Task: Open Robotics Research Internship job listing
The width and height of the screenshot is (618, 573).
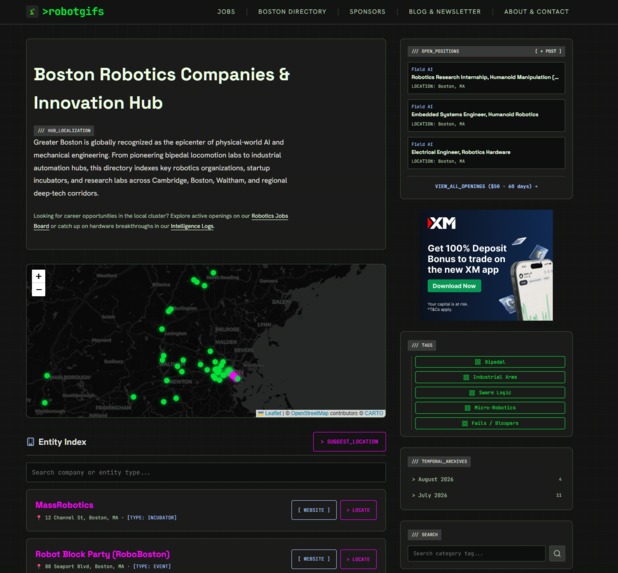Action: 486,78
